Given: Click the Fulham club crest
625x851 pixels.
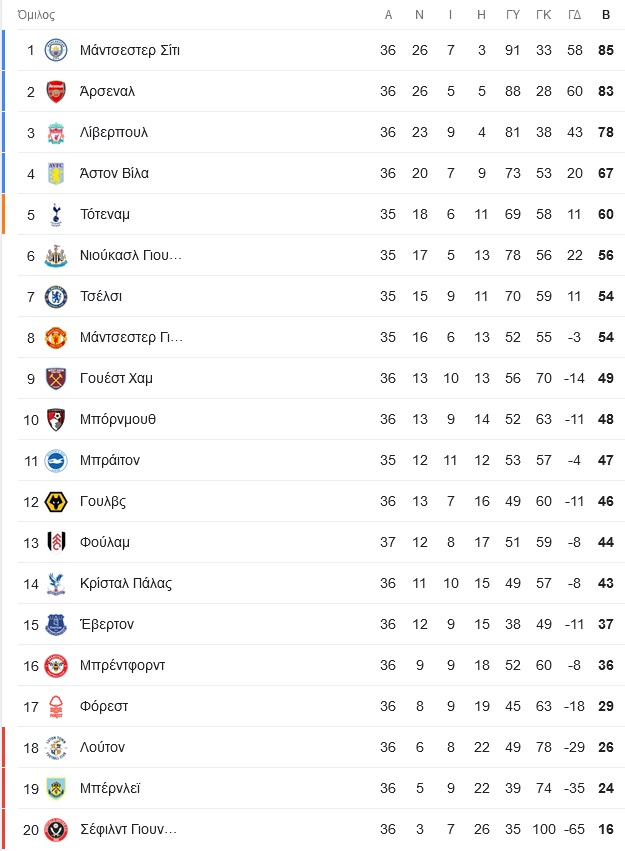Looking at the screenshot, I should coord(56,543).
